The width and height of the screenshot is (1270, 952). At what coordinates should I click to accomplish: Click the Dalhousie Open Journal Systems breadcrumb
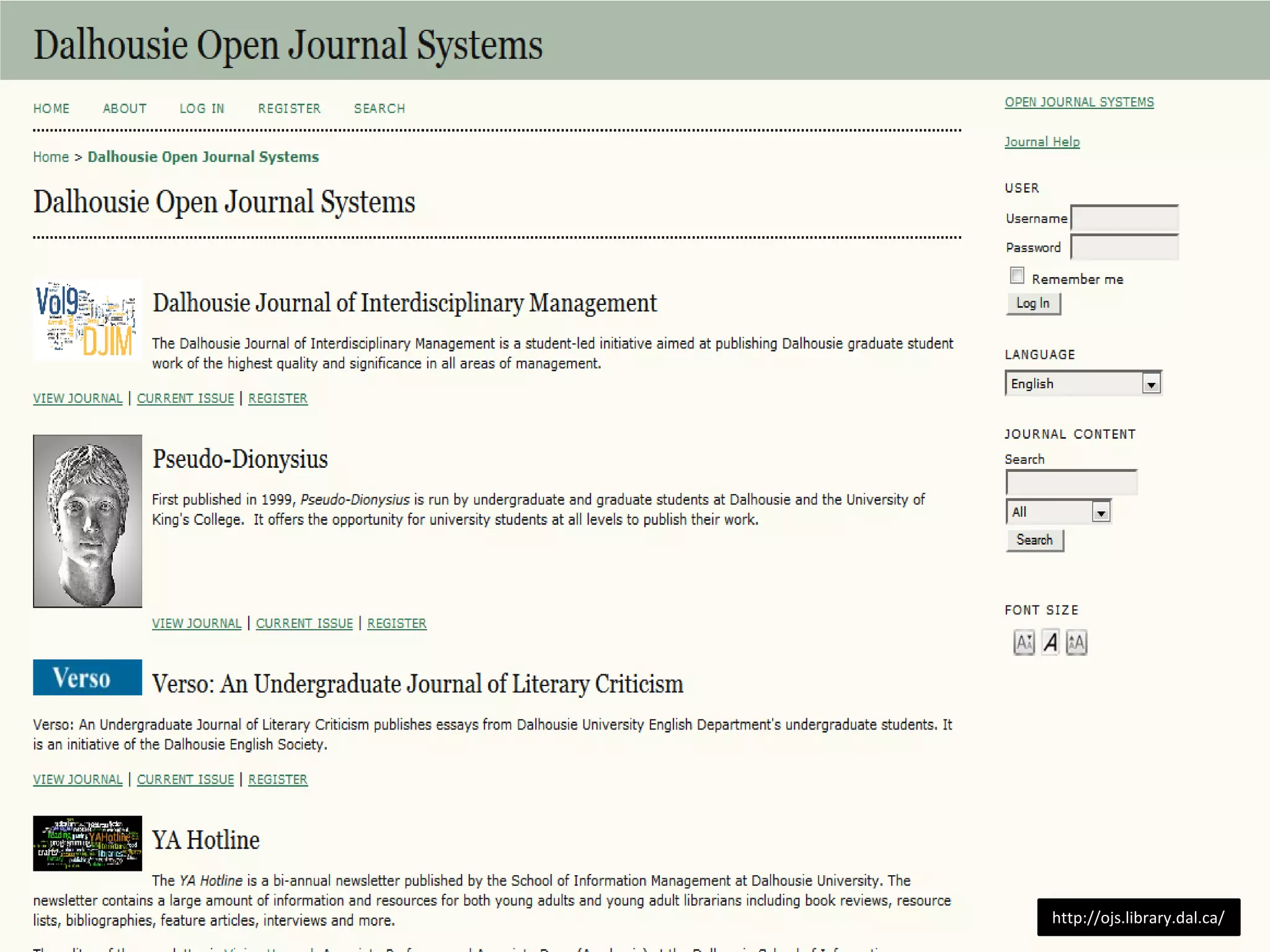point(203,157)
